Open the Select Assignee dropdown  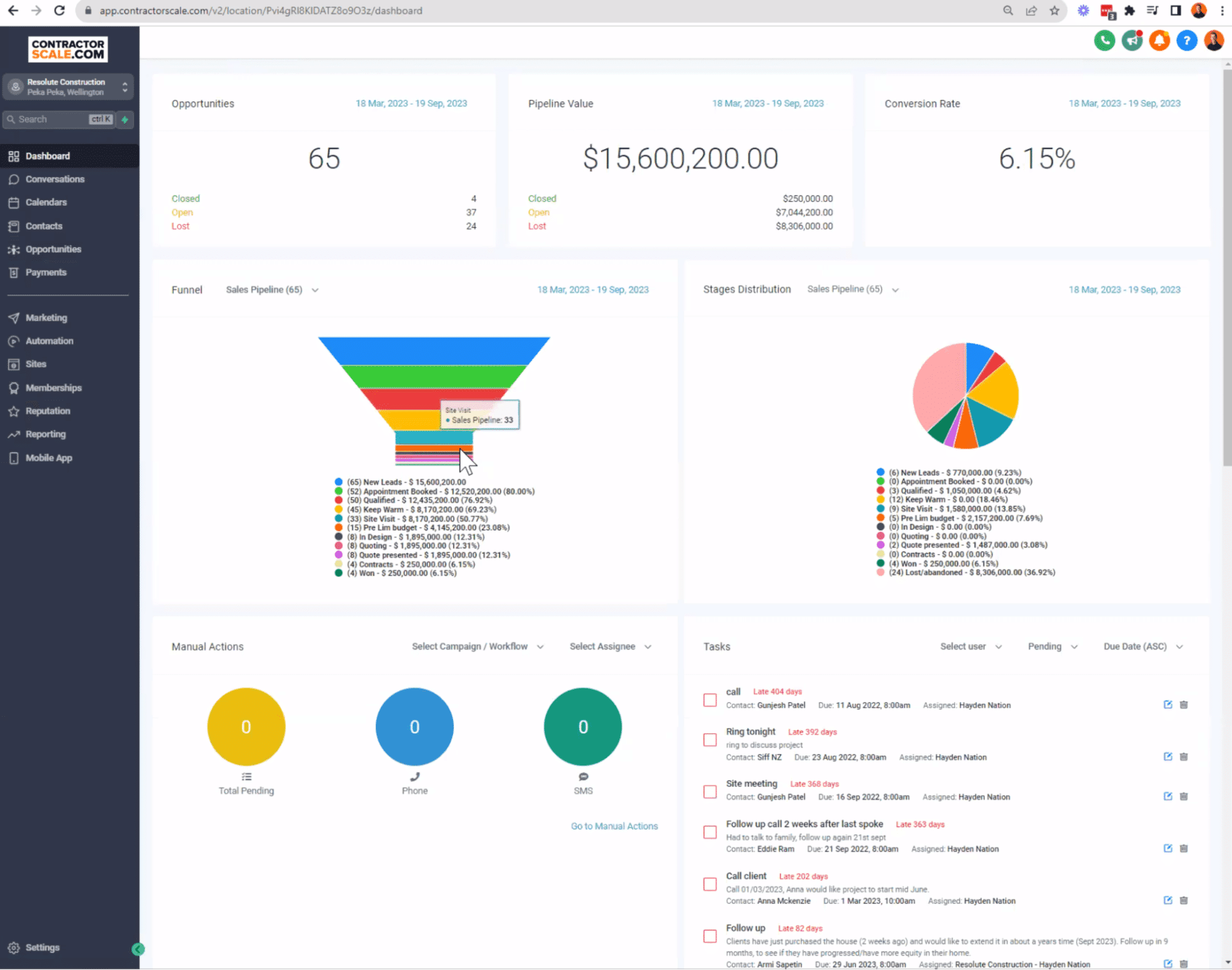tap(610, 646)
